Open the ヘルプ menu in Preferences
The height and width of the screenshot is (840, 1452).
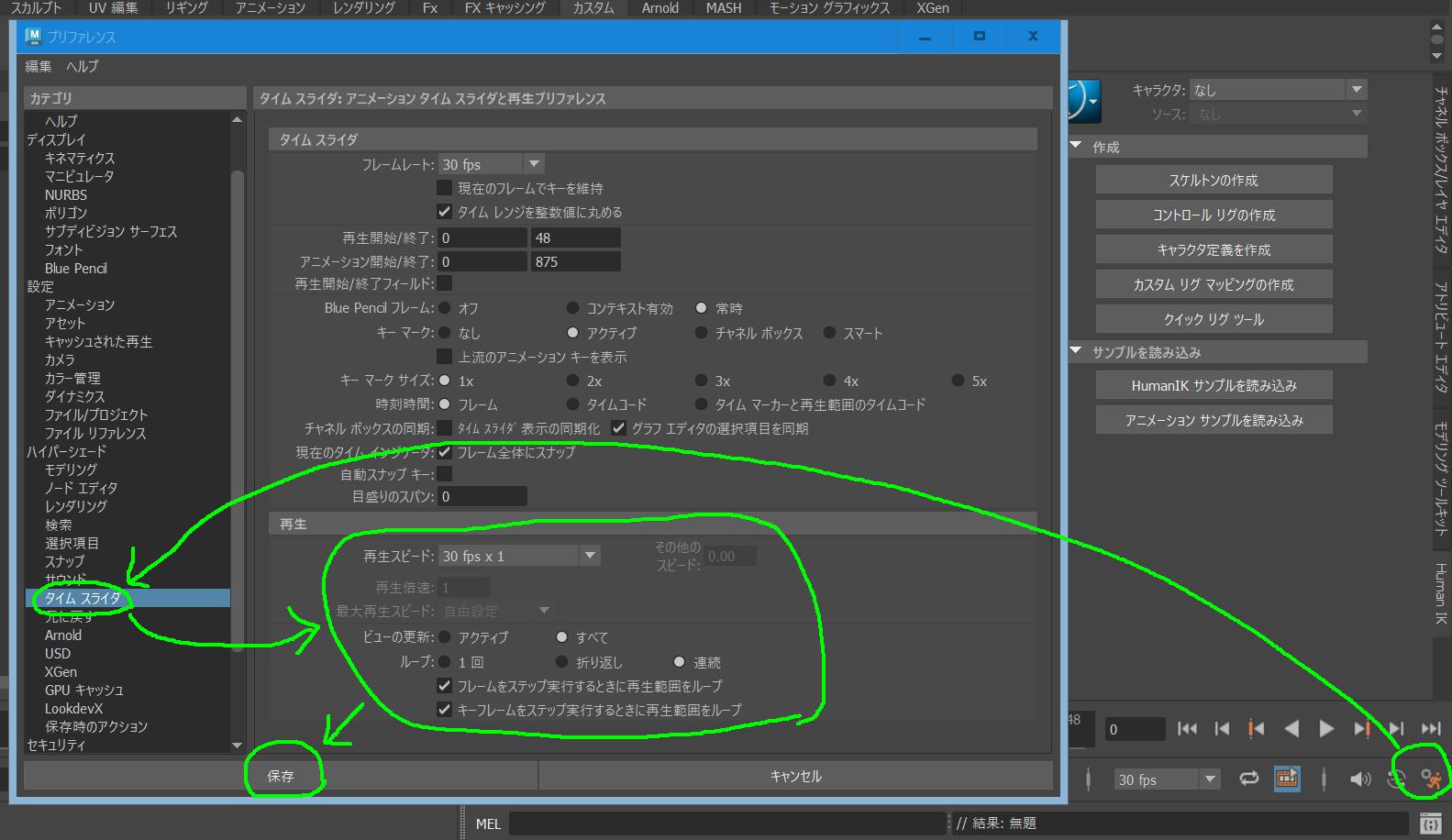click(x=83, y=66)
